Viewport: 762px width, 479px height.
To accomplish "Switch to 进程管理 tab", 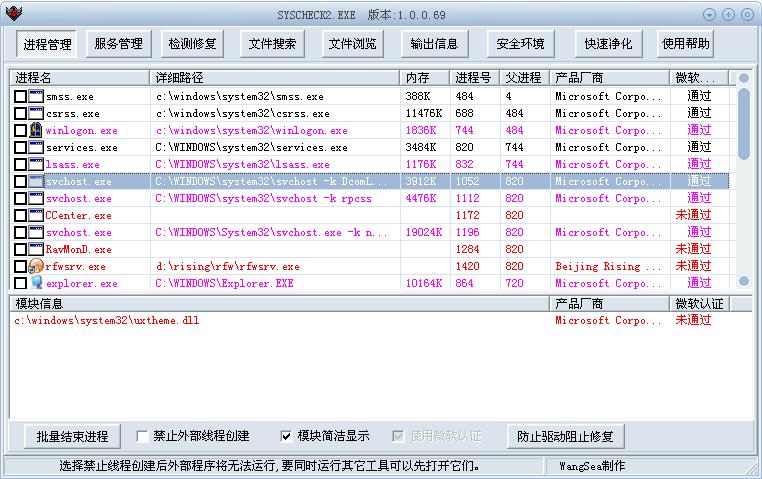I will pyautogui.click(x=47, y=44).
